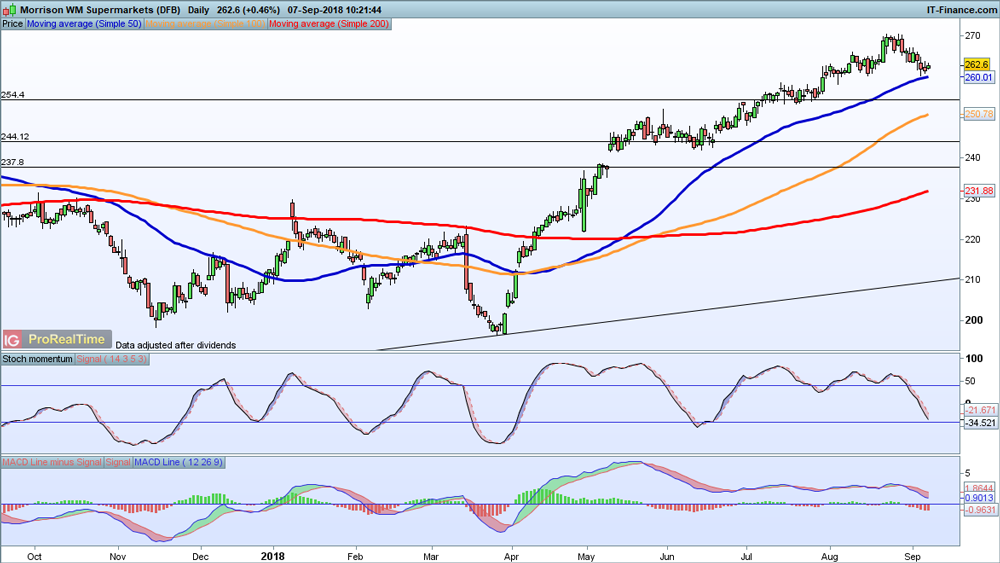Click the 262.6 (+0.46%) price readout
This screenshot has height=563, width=1000.
[248, 10]
